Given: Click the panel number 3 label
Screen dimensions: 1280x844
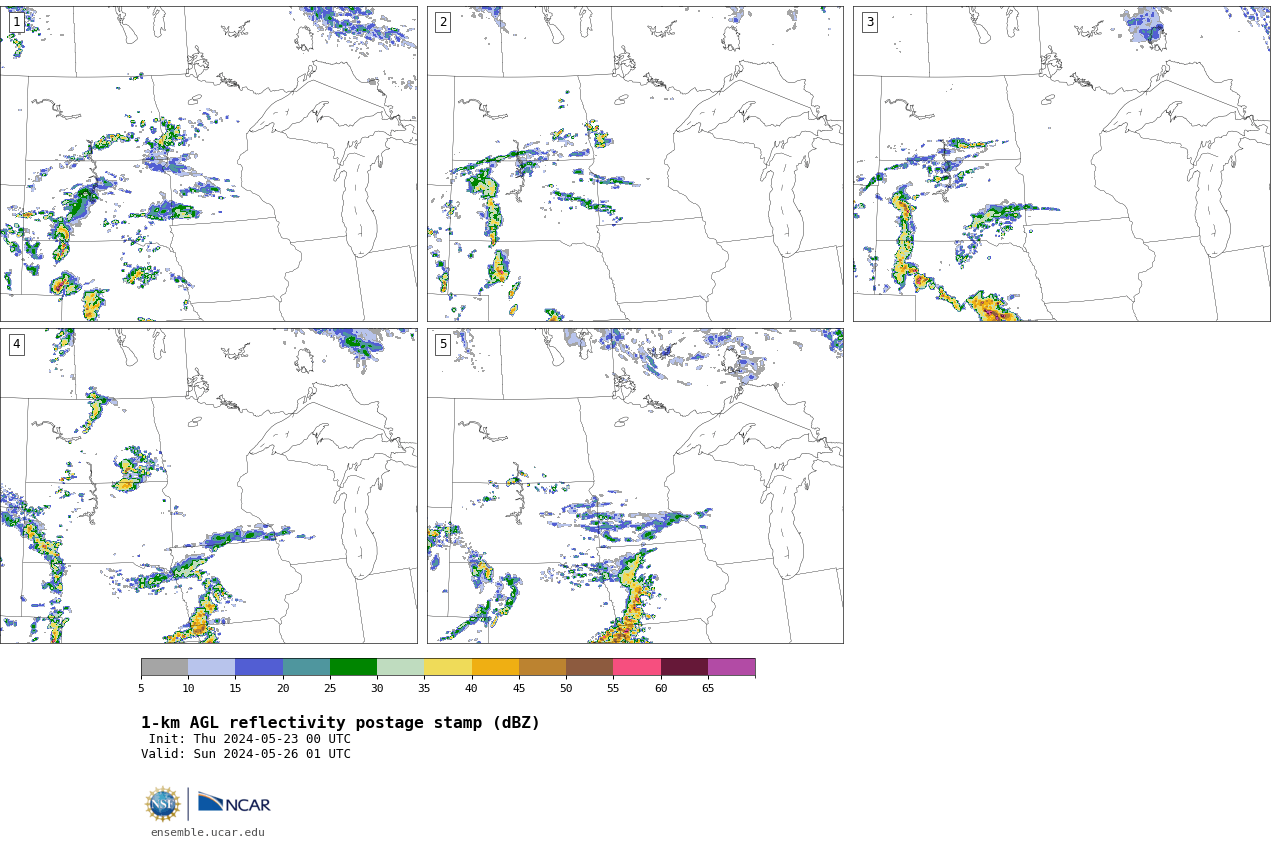Looking at the screenshot, I should click(x=869, y=22).
